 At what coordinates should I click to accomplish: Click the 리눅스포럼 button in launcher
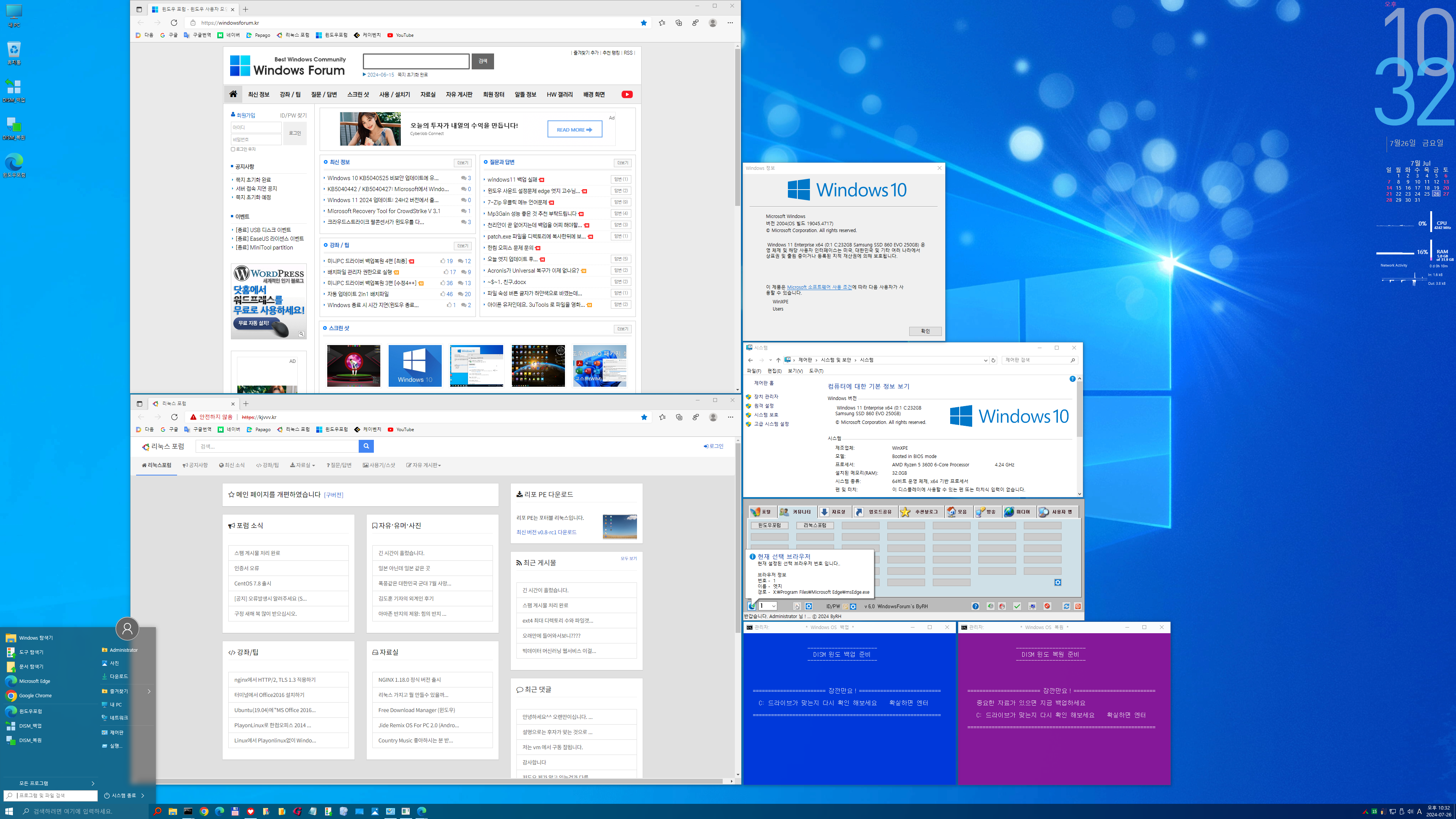click(815, 525)
